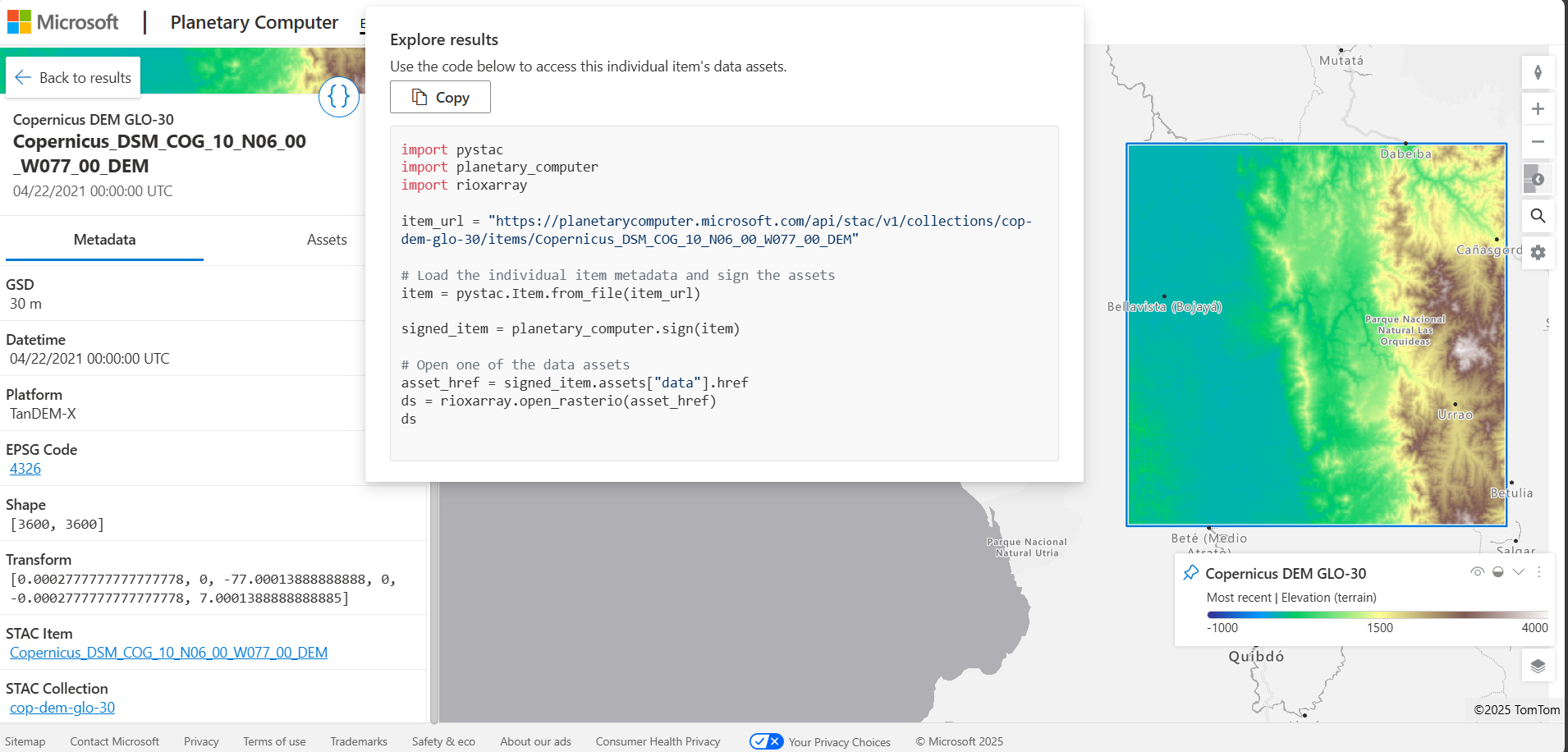Viewport: 1568px width, 752px height.
Task: Zoom in on the map
Action: 1538,109
